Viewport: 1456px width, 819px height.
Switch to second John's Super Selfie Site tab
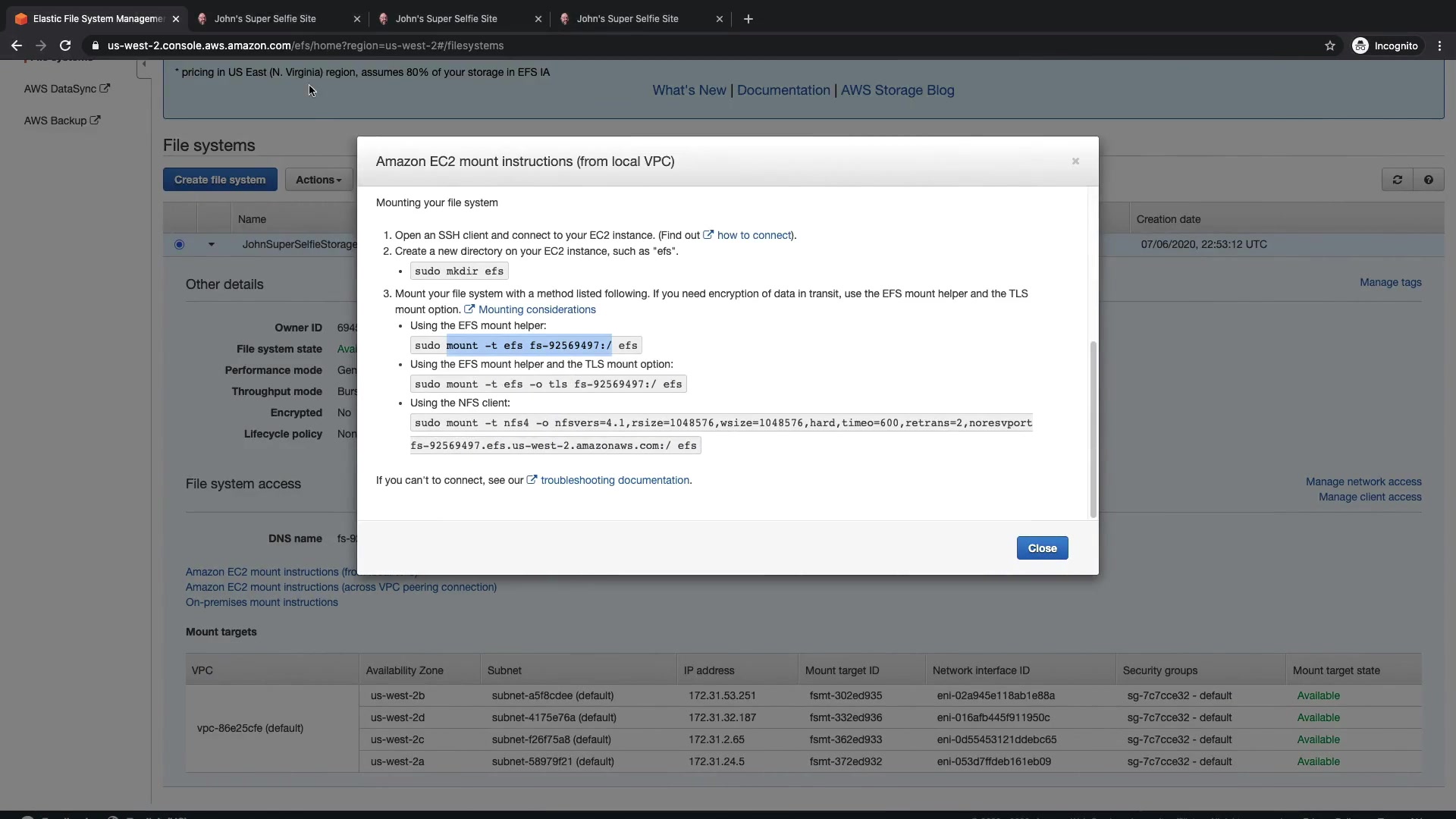tap(446, 19)
